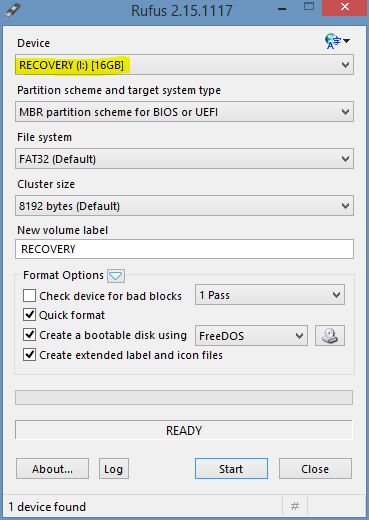Uncheck Create extended label and icon files
The width and height of the screenshot is (369, 520).
[x=29, y=355]
